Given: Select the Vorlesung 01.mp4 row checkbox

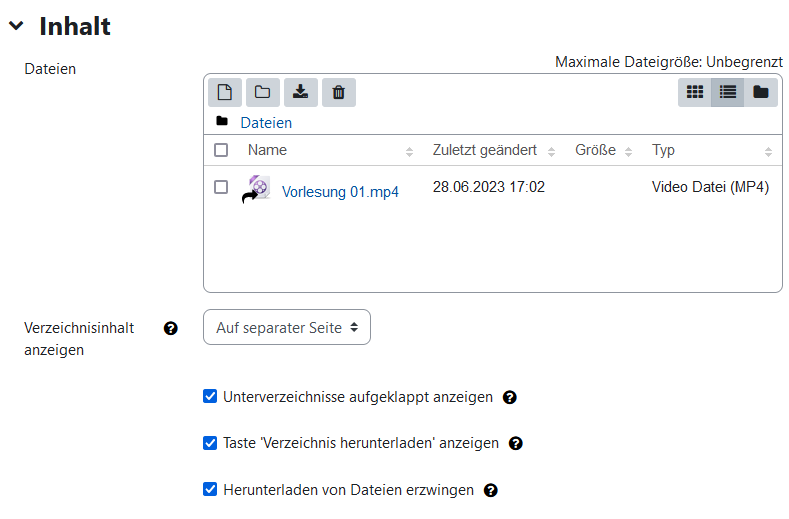Looking at the screenshot, I should tap(221, 187).
